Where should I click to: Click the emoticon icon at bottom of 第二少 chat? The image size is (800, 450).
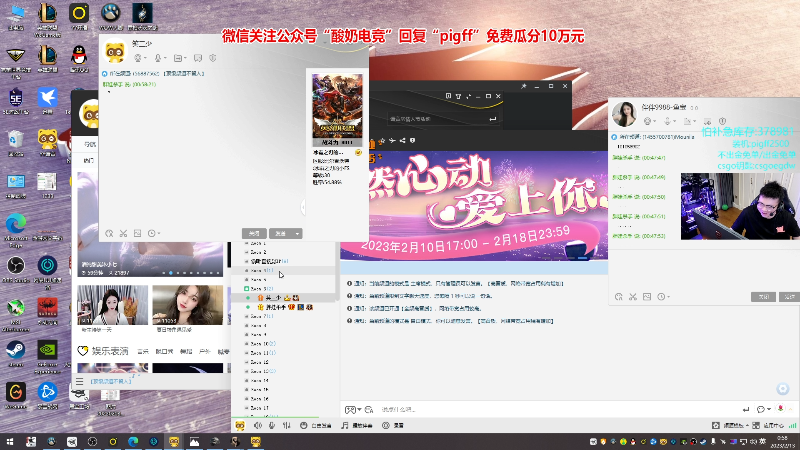coord(109,233)
